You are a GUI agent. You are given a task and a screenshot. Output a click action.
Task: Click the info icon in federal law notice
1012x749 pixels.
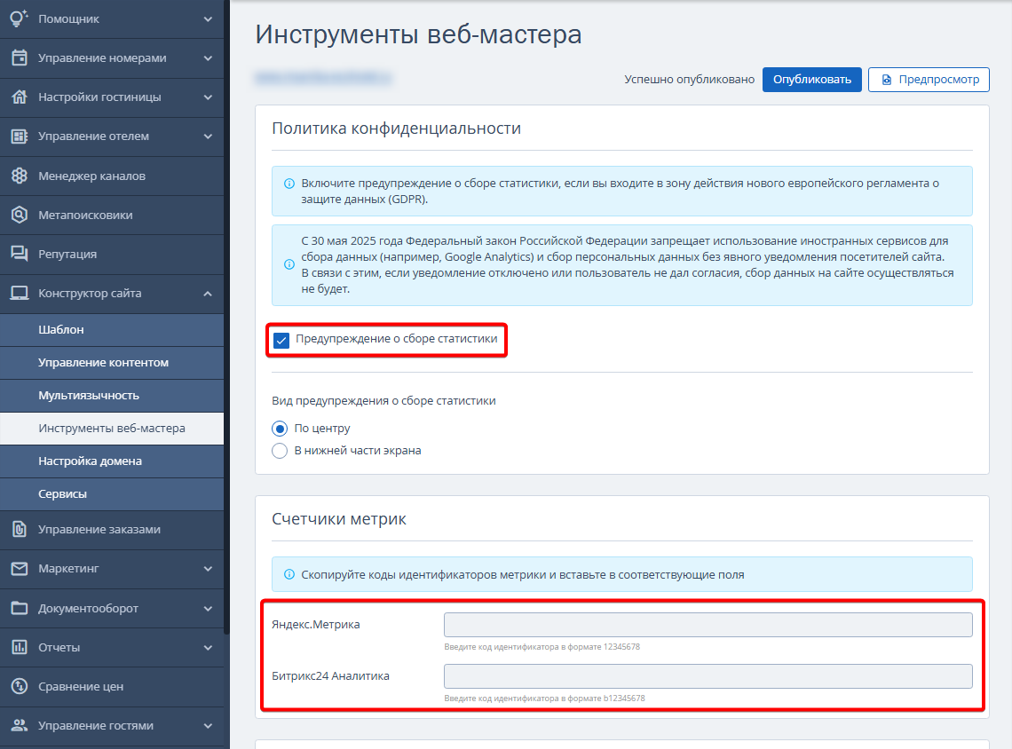[289, 265]
